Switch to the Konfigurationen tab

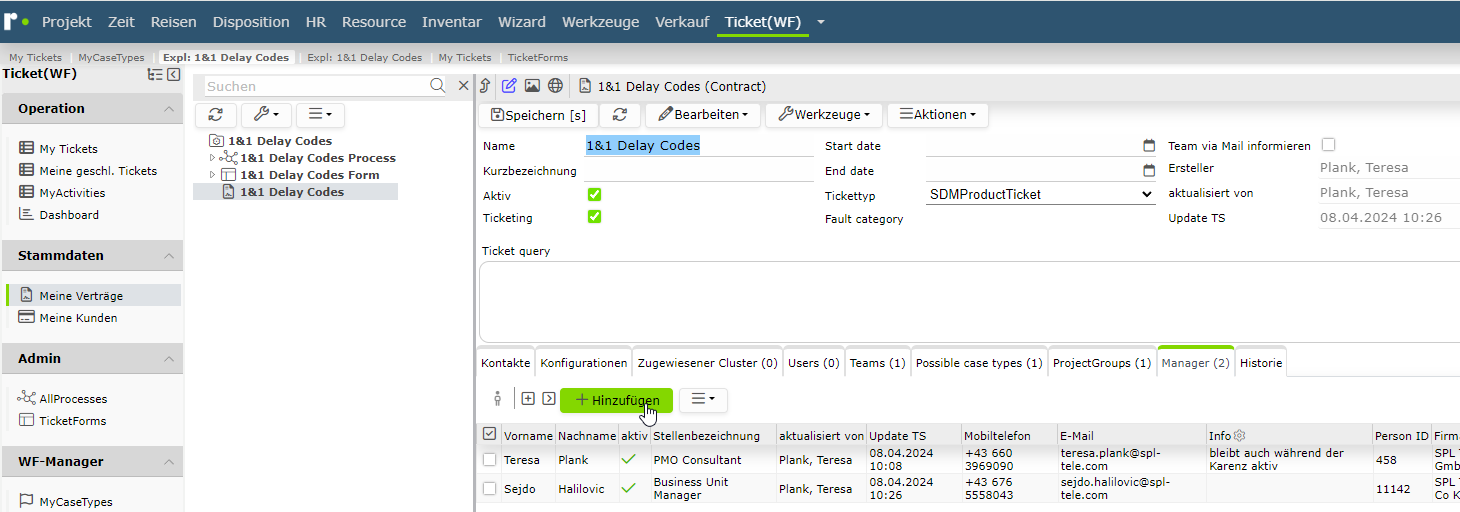584,363
